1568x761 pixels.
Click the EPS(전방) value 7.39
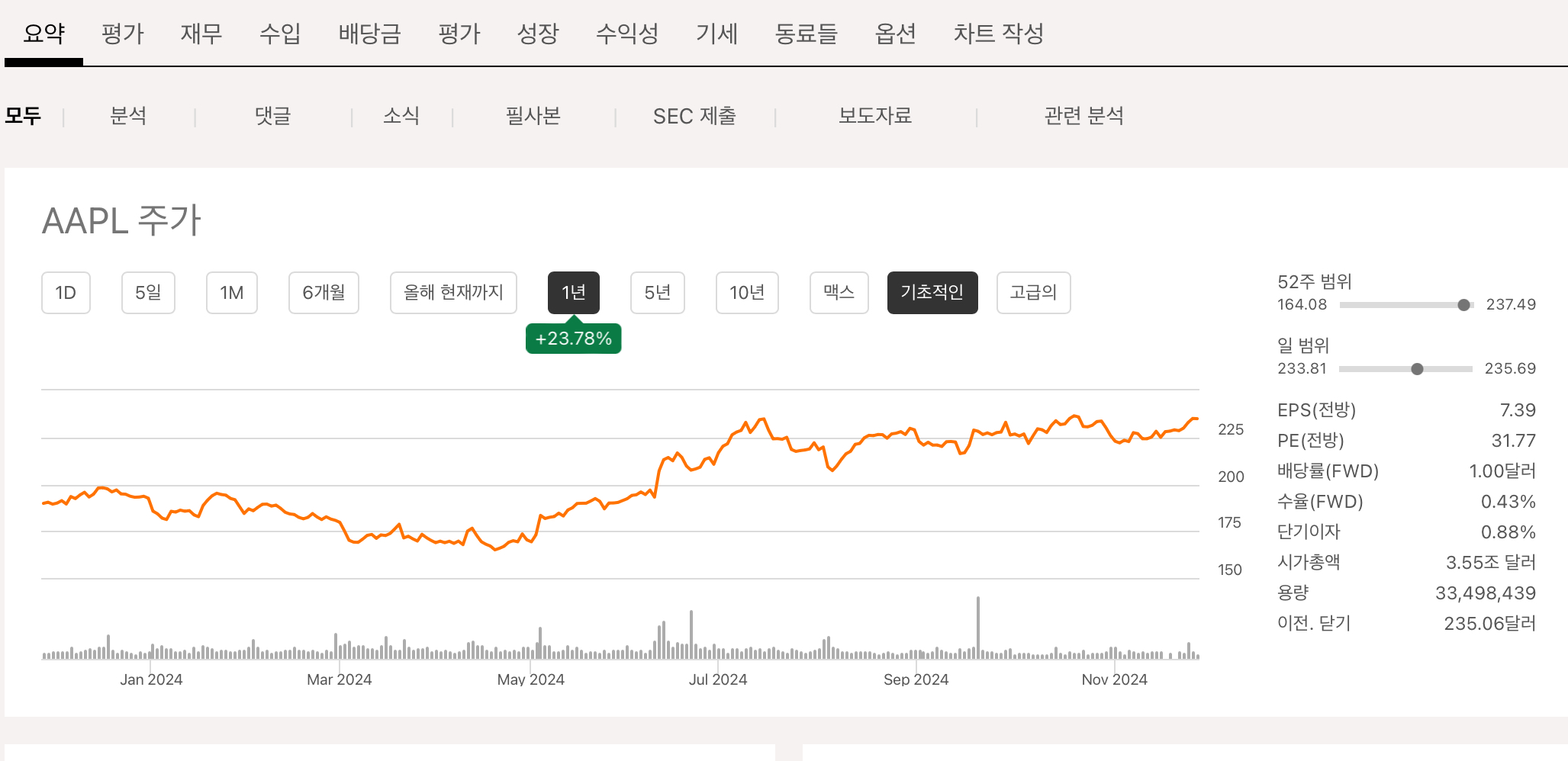1518,410
